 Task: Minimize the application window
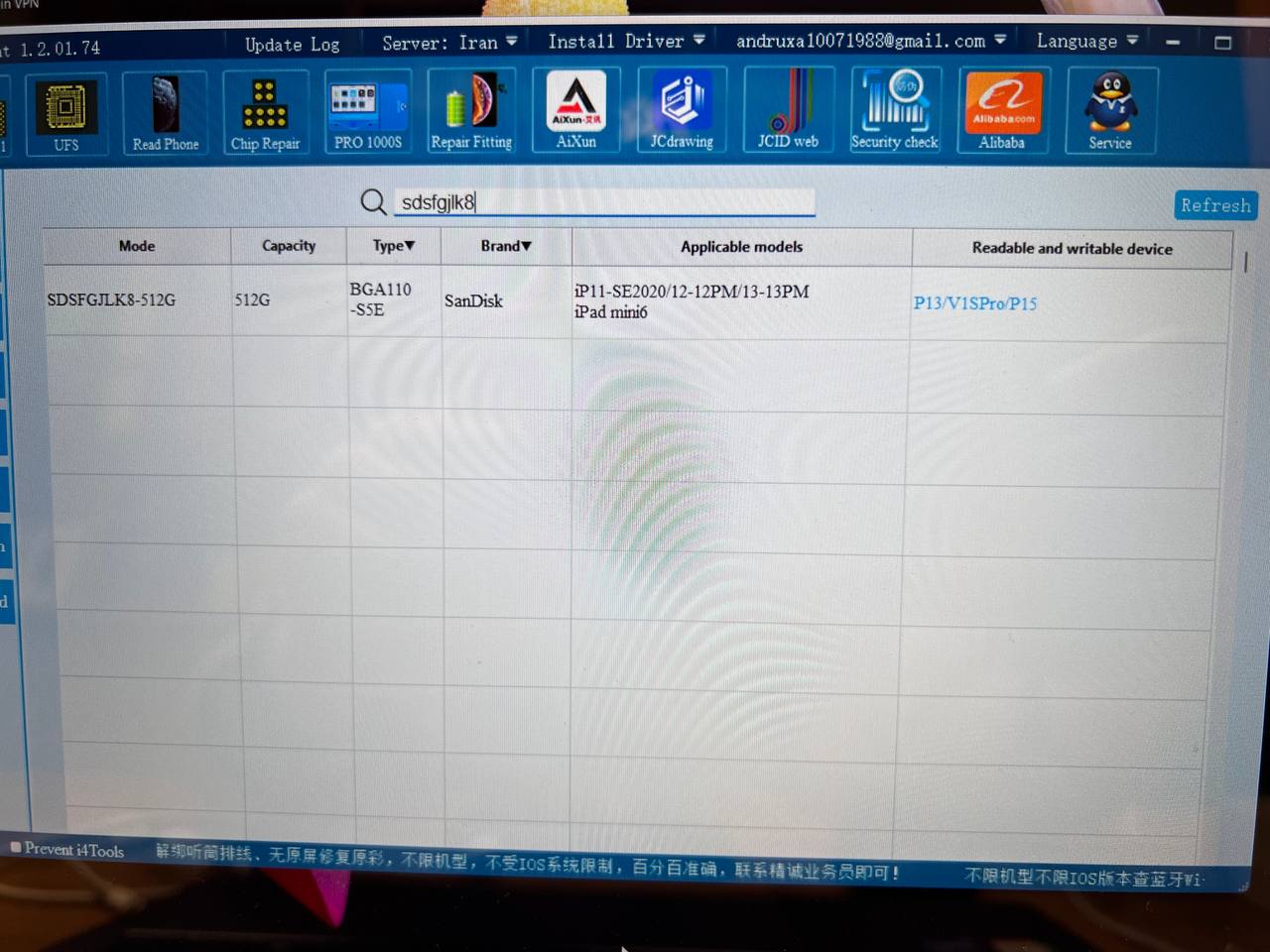(x=1173, y=43)
